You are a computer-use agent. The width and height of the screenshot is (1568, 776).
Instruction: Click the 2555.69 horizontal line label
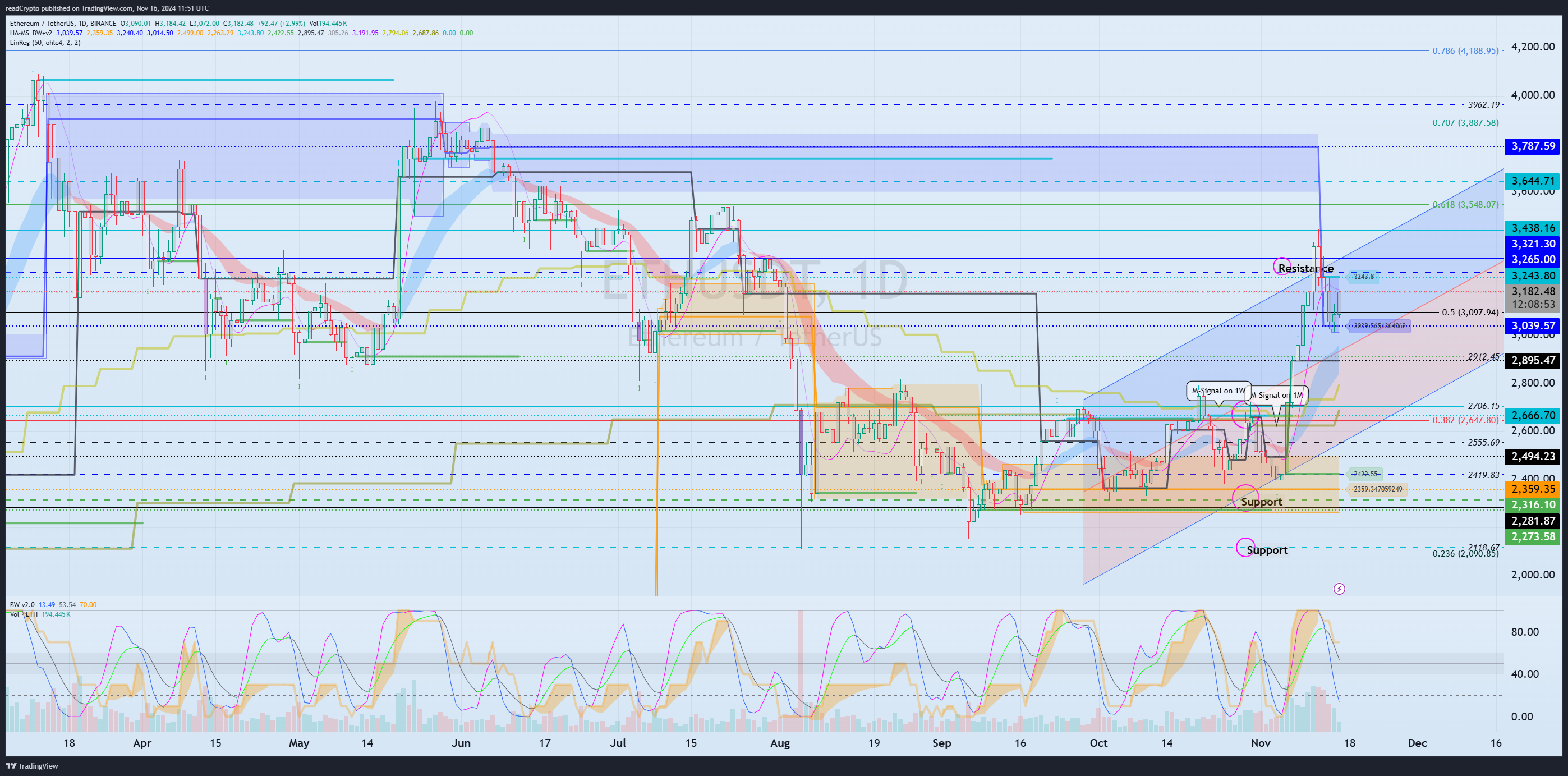point(1483,443)
